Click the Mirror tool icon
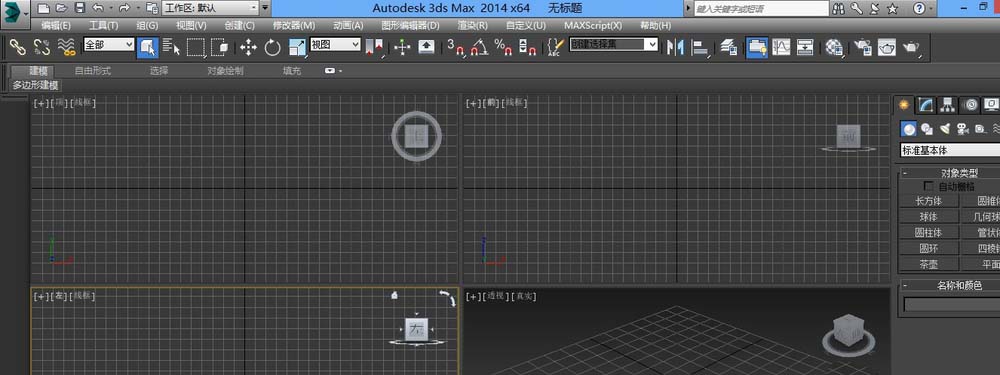The image size is (1000, 375). (675, 47)
